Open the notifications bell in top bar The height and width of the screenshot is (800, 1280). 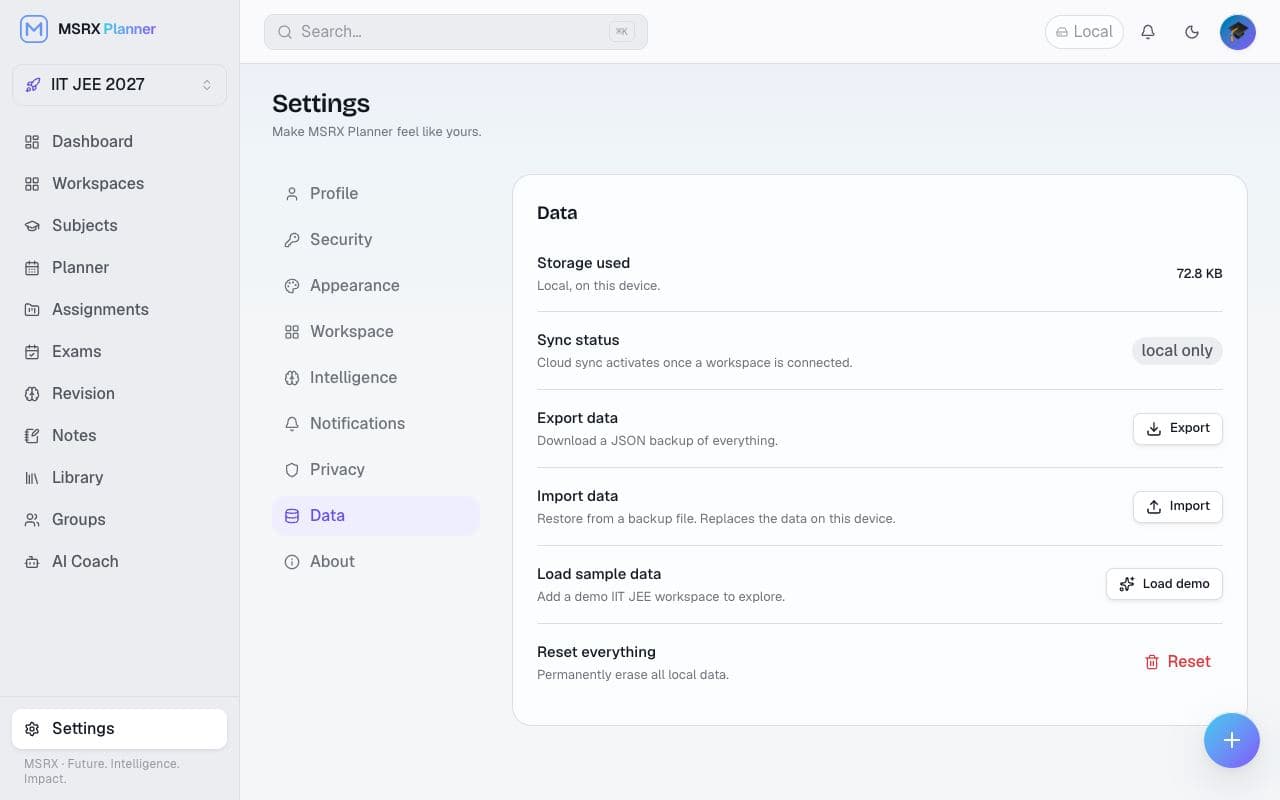click(1148, 32)
